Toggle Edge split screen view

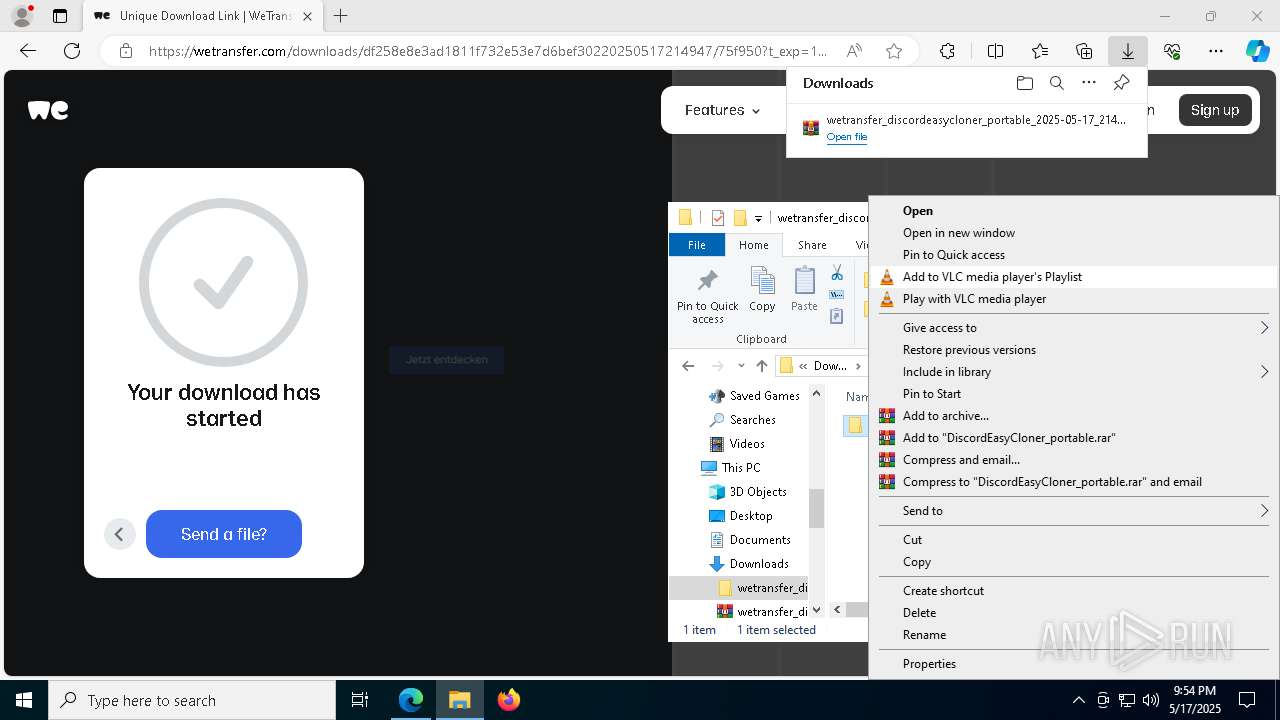pyautogui.click(x=995, y=51)
